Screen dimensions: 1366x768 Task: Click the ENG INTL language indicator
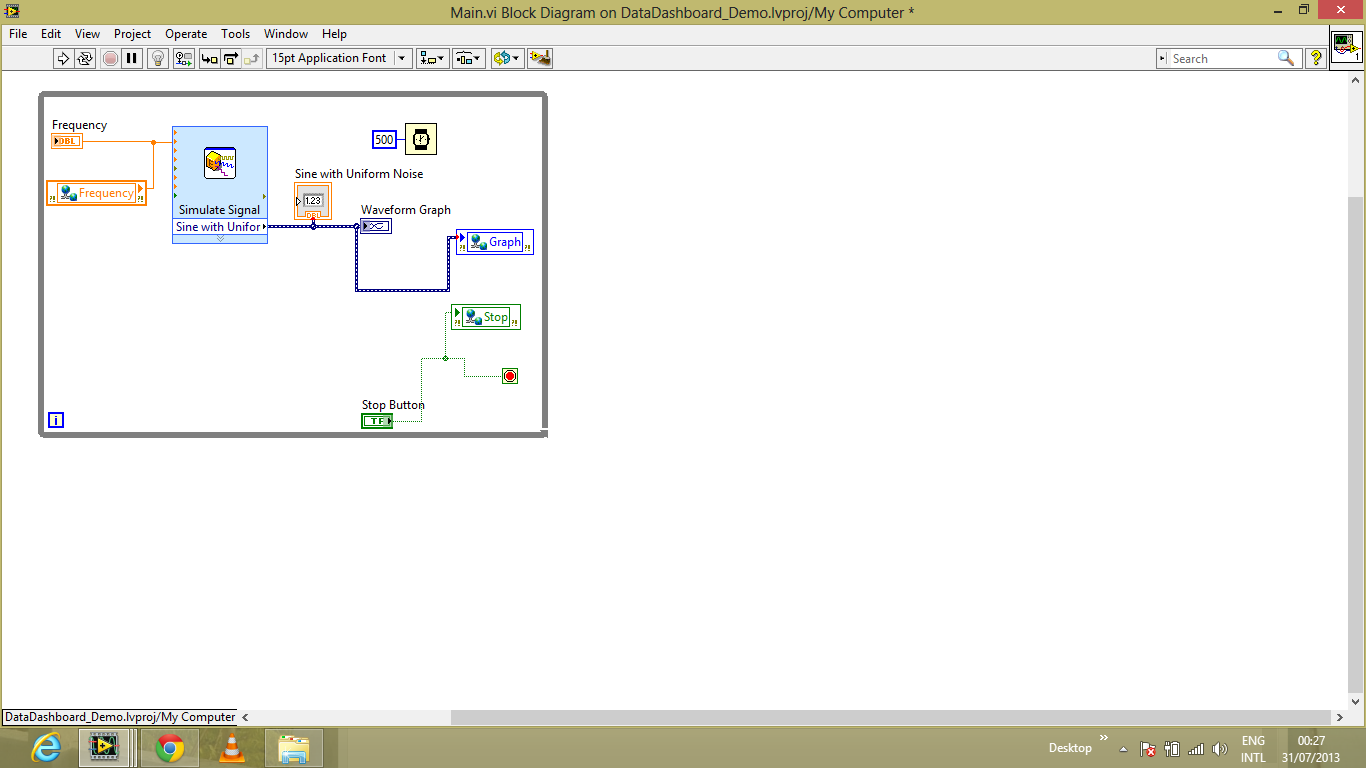coord(1253,749)
